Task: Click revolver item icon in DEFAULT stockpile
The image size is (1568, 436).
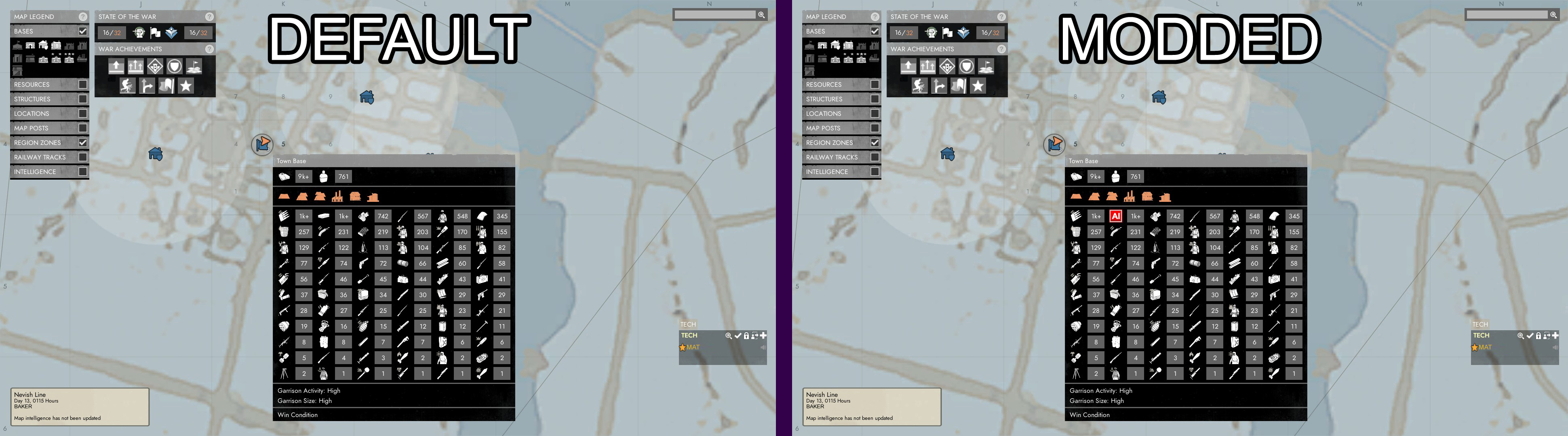Action: click(x=363, y=263)
